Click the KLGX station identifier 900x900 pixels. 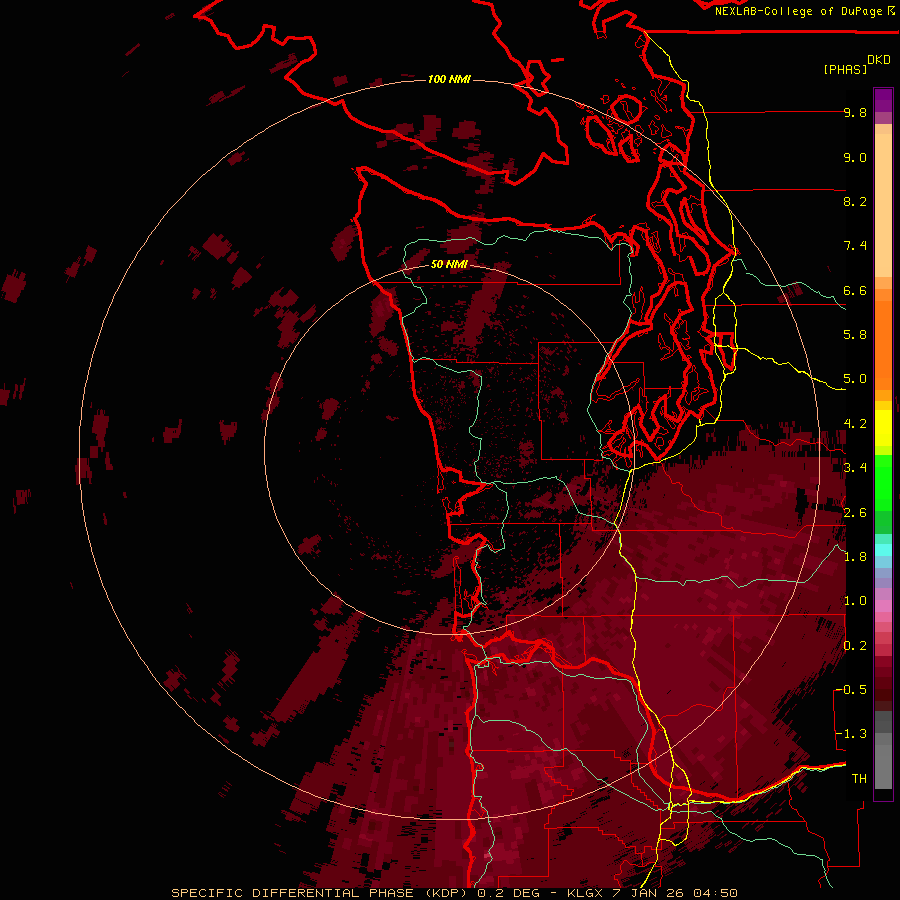click(585, 893)
